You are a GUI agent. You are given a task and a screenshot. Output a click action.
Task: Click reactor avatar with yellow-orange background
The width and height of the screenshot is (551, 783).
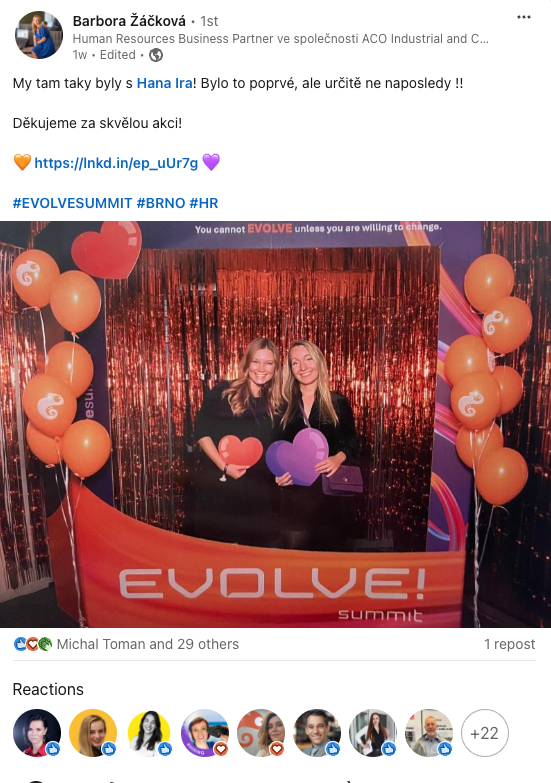[x=93, y=733]
